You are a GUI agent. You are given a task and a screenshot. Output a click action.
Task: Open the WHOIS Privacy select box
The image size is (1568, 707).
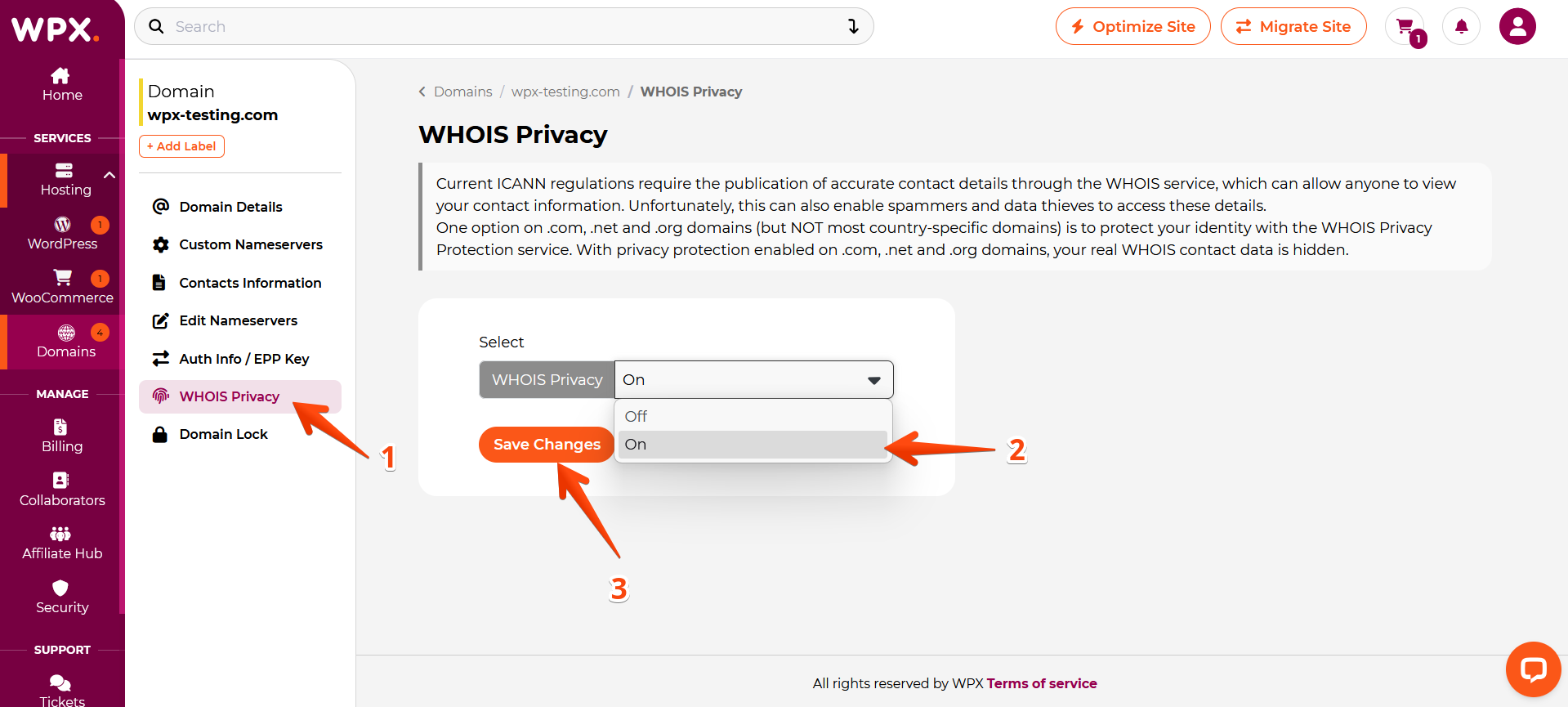click(753, 380)
